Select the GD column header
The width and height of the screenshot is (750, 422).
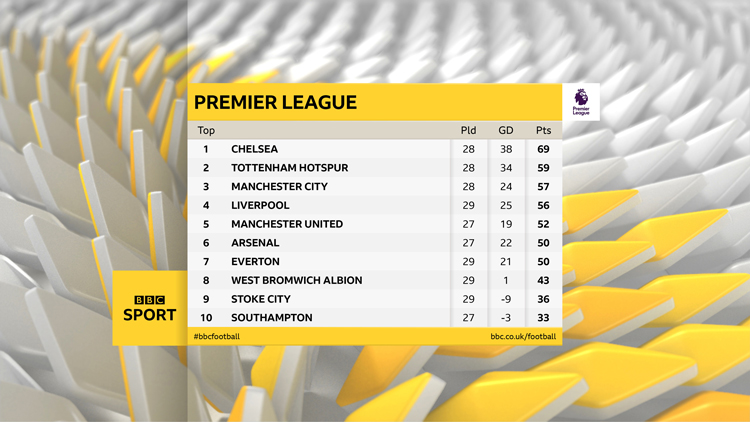(x=506, y=130)
